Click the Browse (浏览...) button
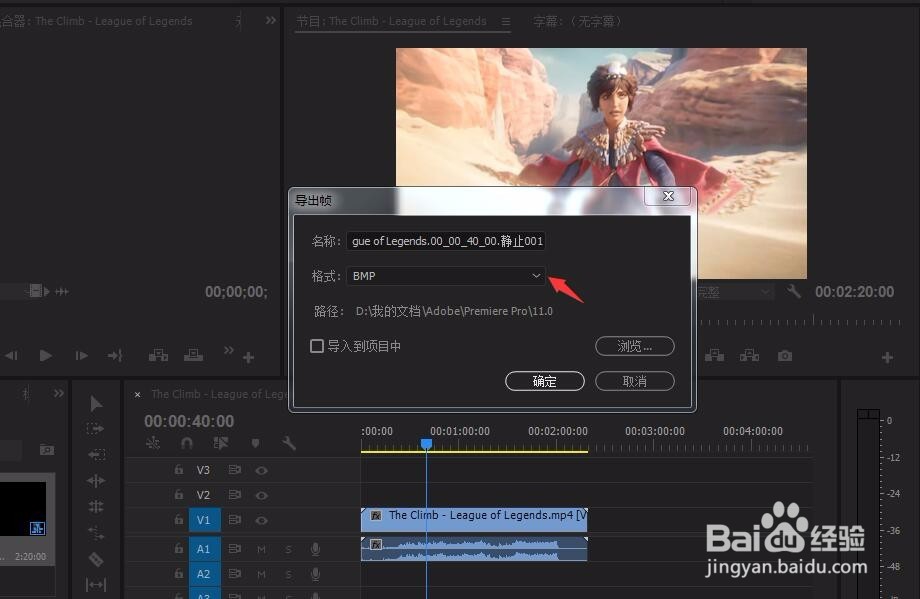The height and width of the screenshot is (599, 920). pyautogui.click(x=634, y=346)
